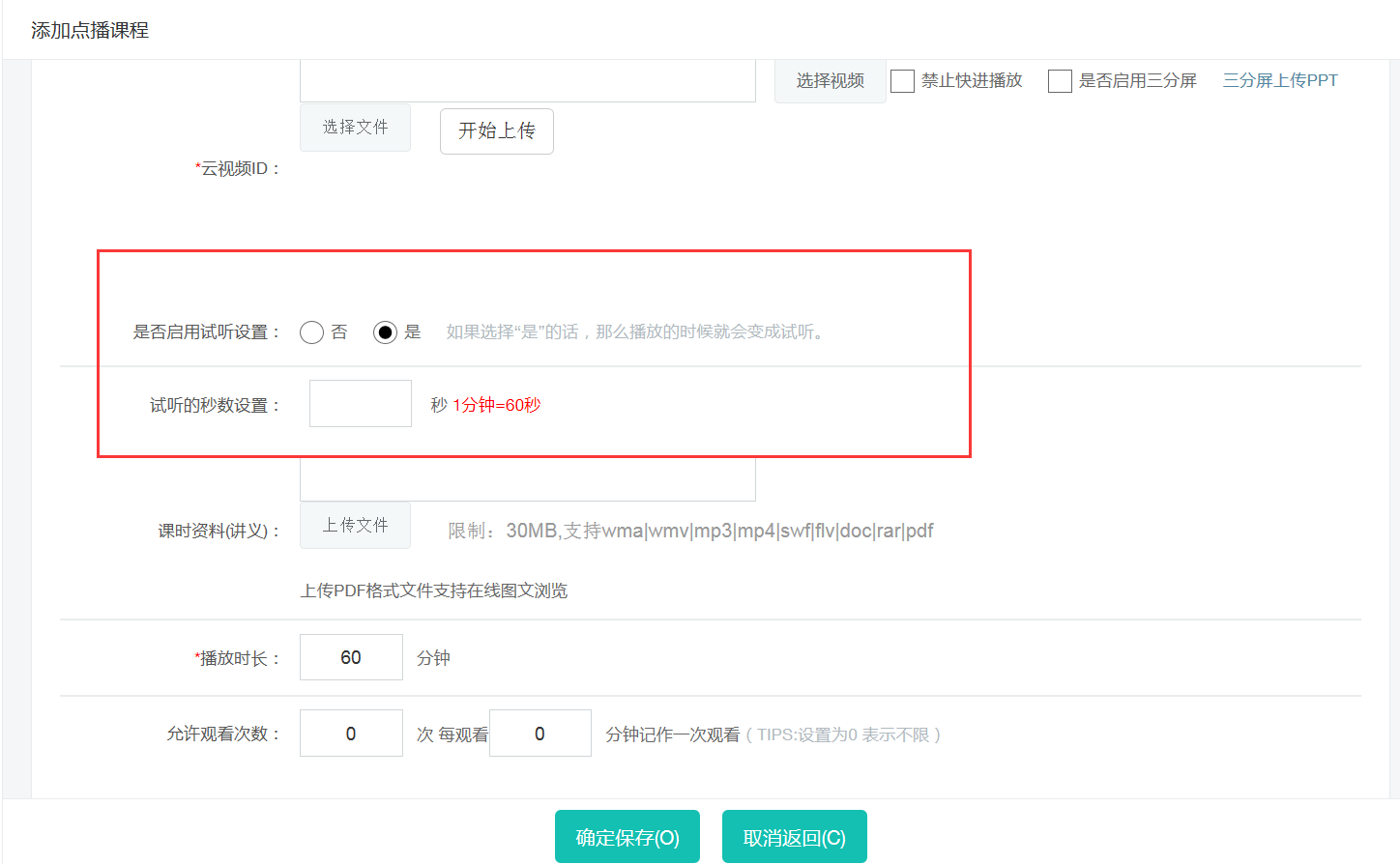Choose the 是 radio for trial listening
Viewport: 1400px width, 864px height.
(385, 332)
